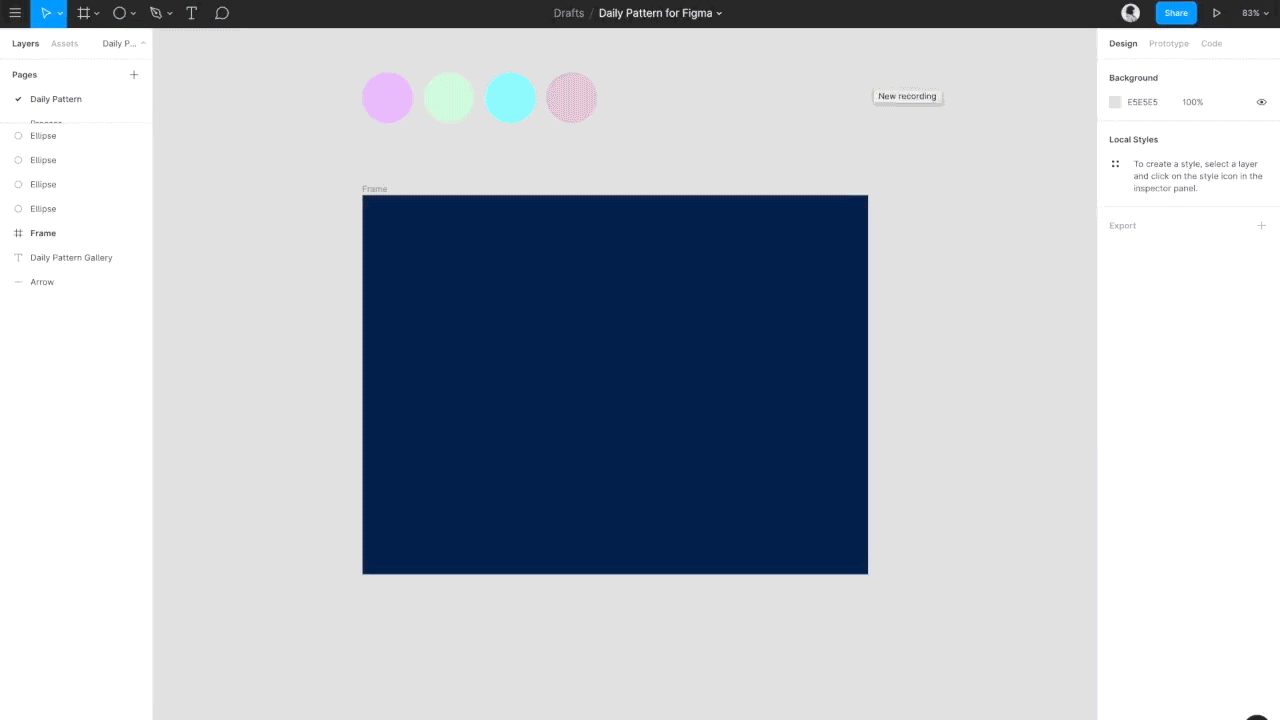
Task: Toggle background visibility eye icon
Action: coord(1261,102)
